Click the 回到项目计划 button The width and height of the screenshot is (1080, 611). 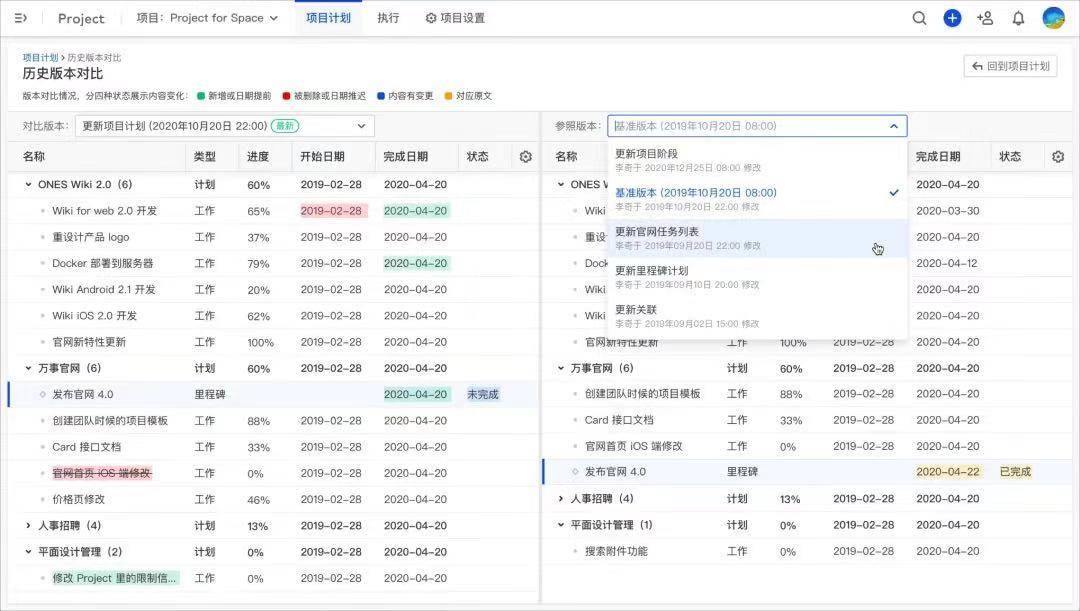click(x=1010, y=66)
